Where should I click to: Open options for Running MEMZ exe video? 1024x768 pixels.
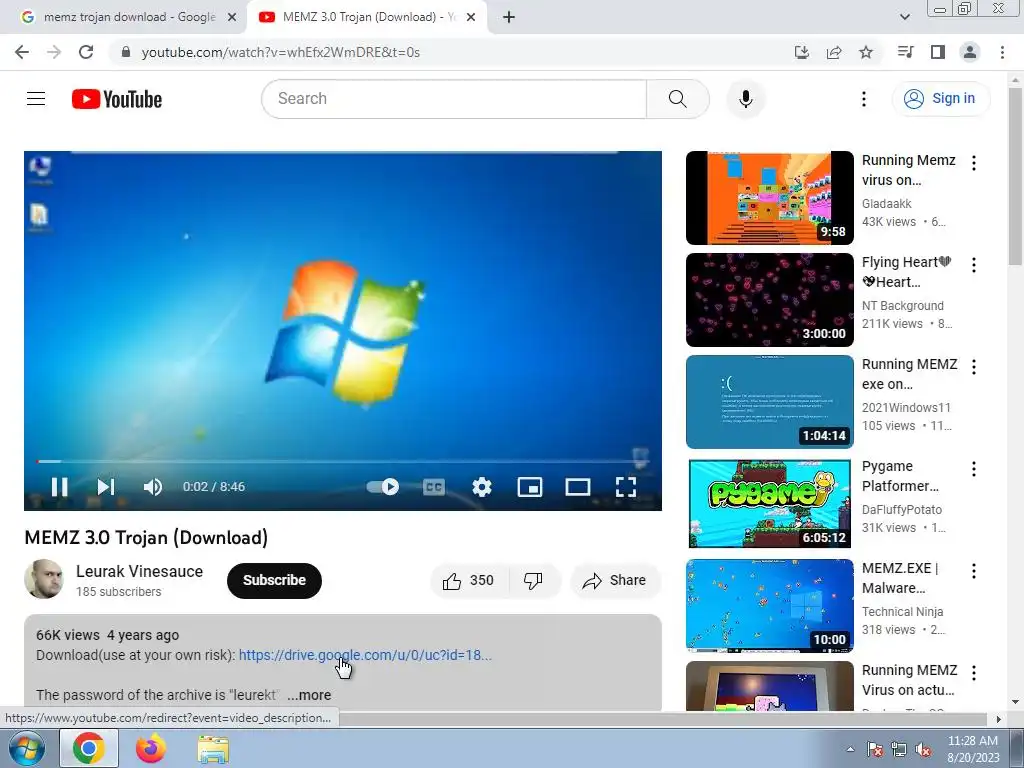point(973,367)
